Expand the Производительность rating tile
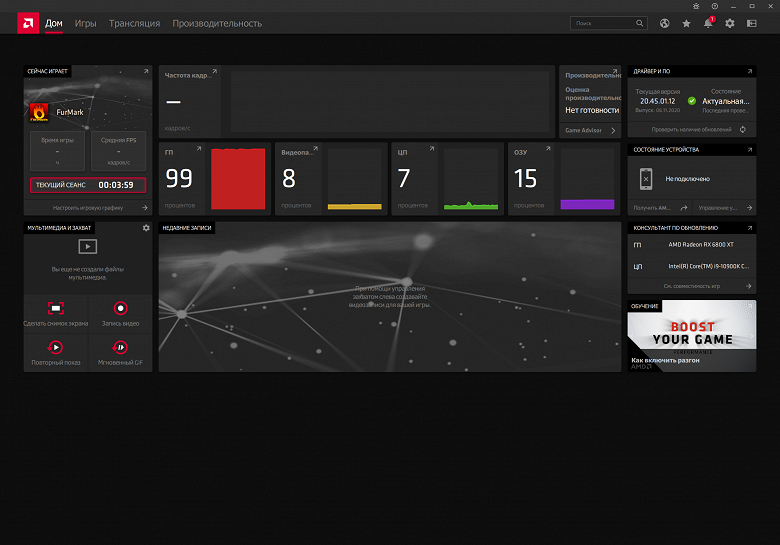 point(615,72)
